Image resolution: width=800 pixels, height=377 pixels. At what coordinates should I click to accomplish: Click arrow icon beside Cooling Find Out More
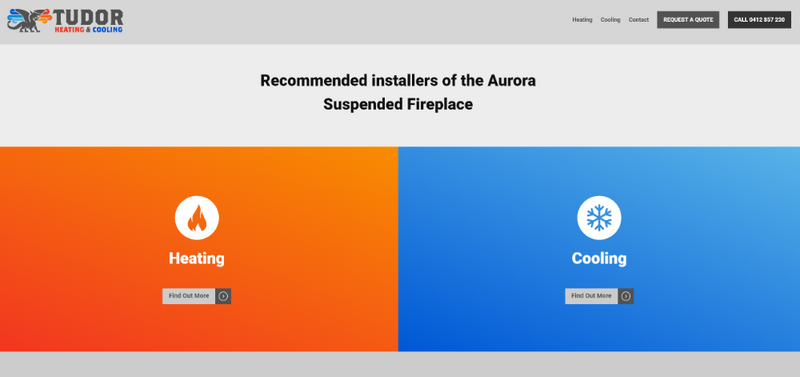click(x=626, y=296)
